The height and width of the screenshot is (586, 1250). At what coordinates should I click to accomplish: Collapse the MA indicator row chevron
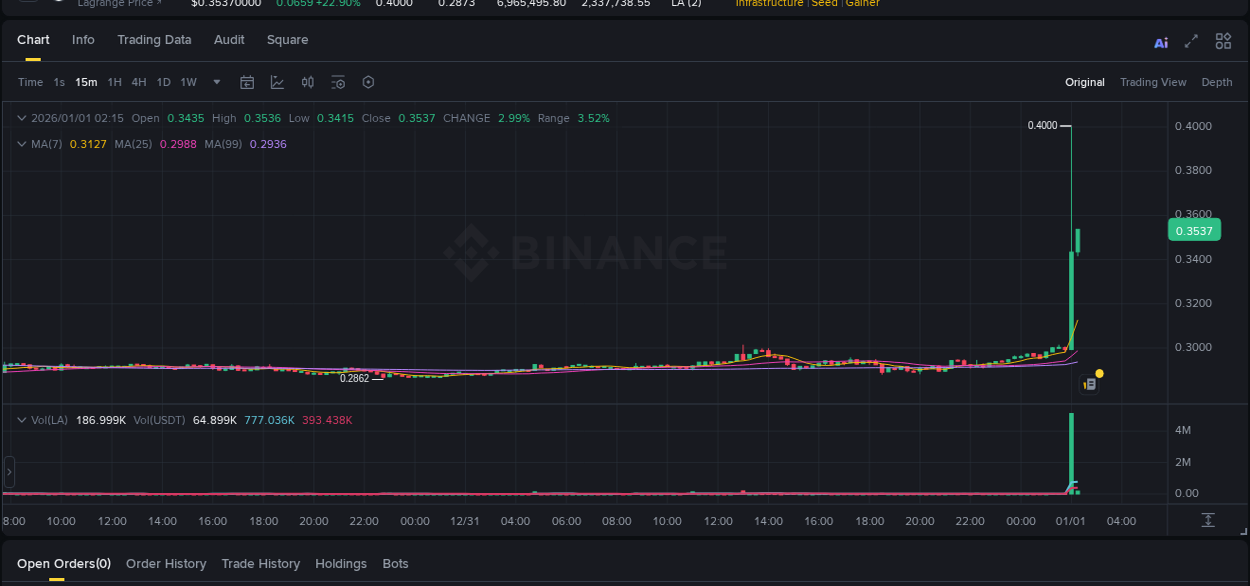(21, 143)
